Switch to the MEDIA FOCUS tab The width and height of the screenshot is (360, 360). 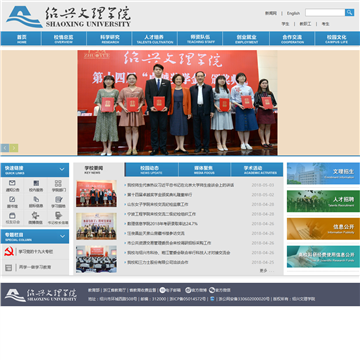(x=204, y=170)
